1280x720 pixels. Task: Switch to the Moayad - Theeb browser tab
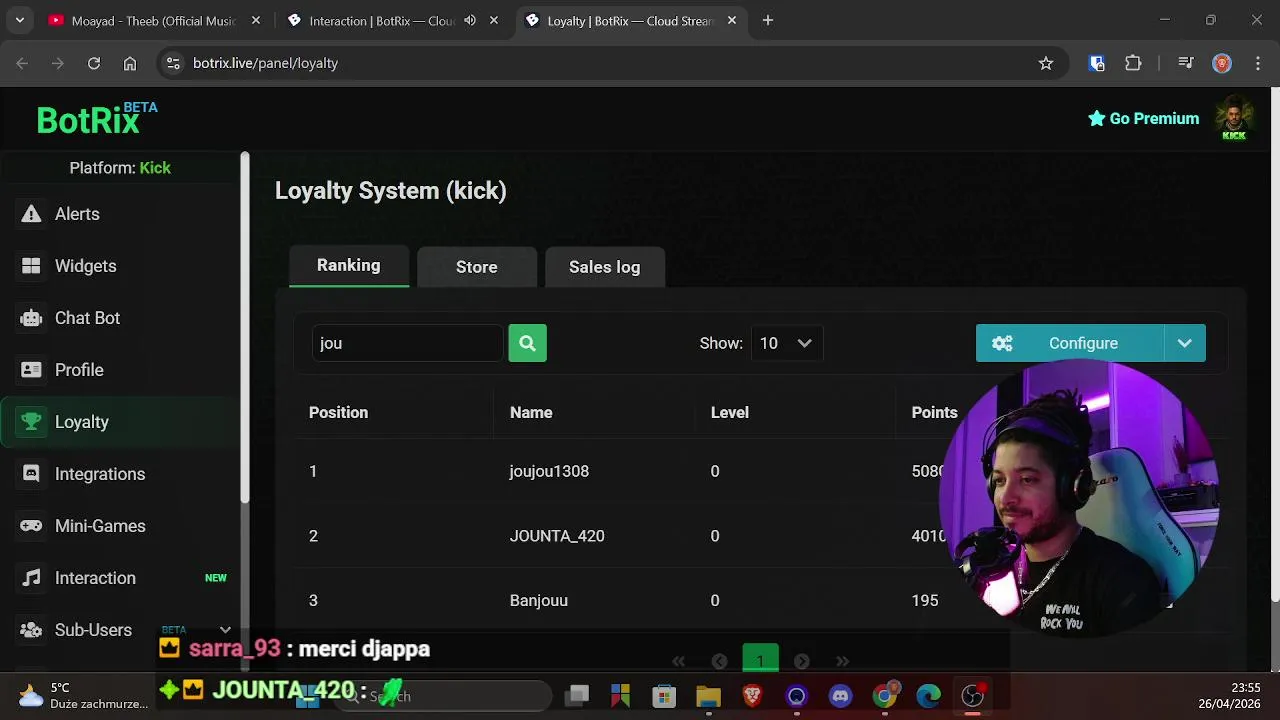pyautogui.click(x=155, y=20)
